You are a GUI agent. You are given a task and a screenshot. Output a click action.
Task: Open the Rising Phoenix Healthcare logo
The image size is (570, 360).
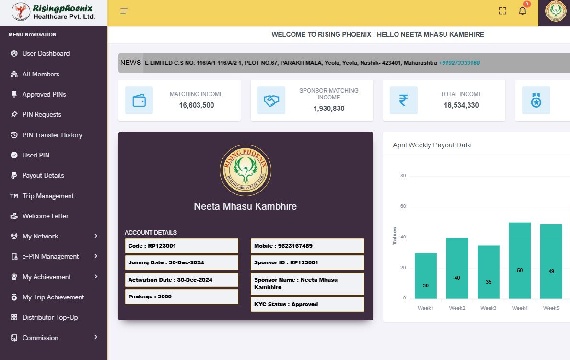tap(53, 12)
